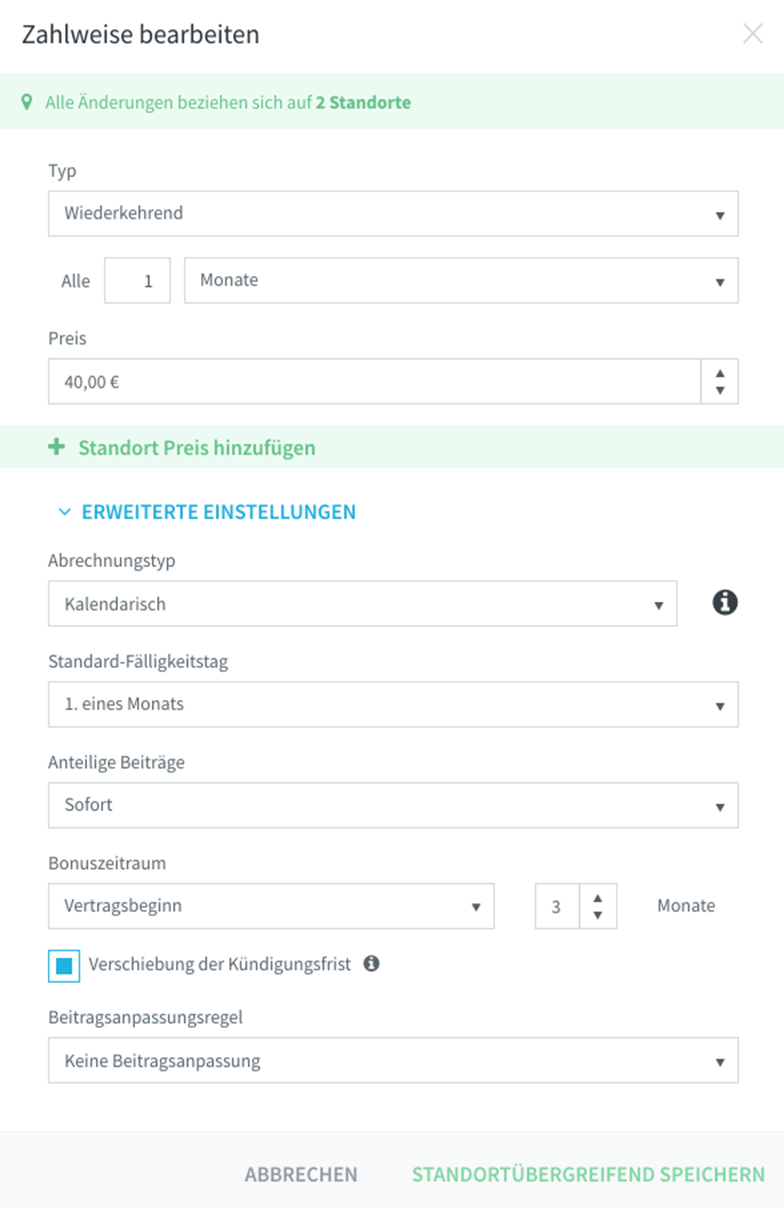Open the Standard-Fälligkeitstag dropdown
The height and width of the screenshot is (1208, 784).
393,704
